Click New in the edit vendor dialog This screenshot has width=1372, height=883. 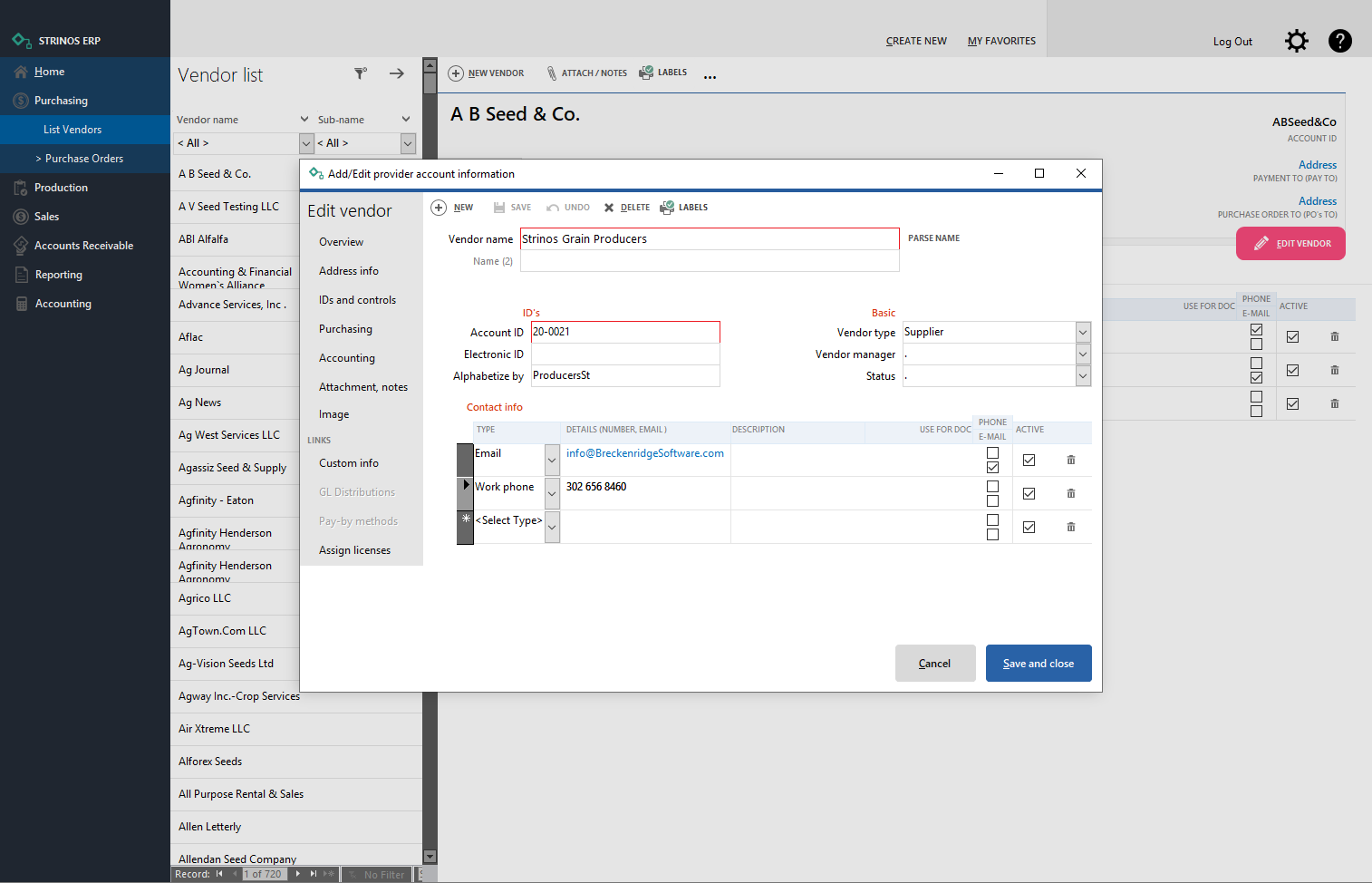pos(452,208)
